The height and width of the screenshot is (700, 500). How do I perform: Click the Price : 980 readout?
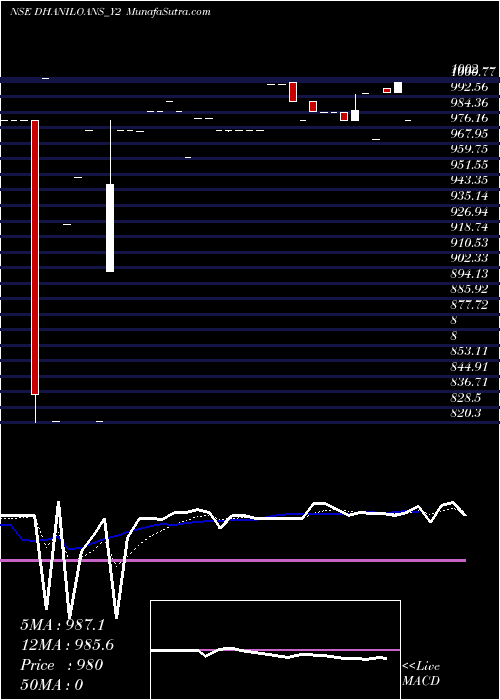62,665
